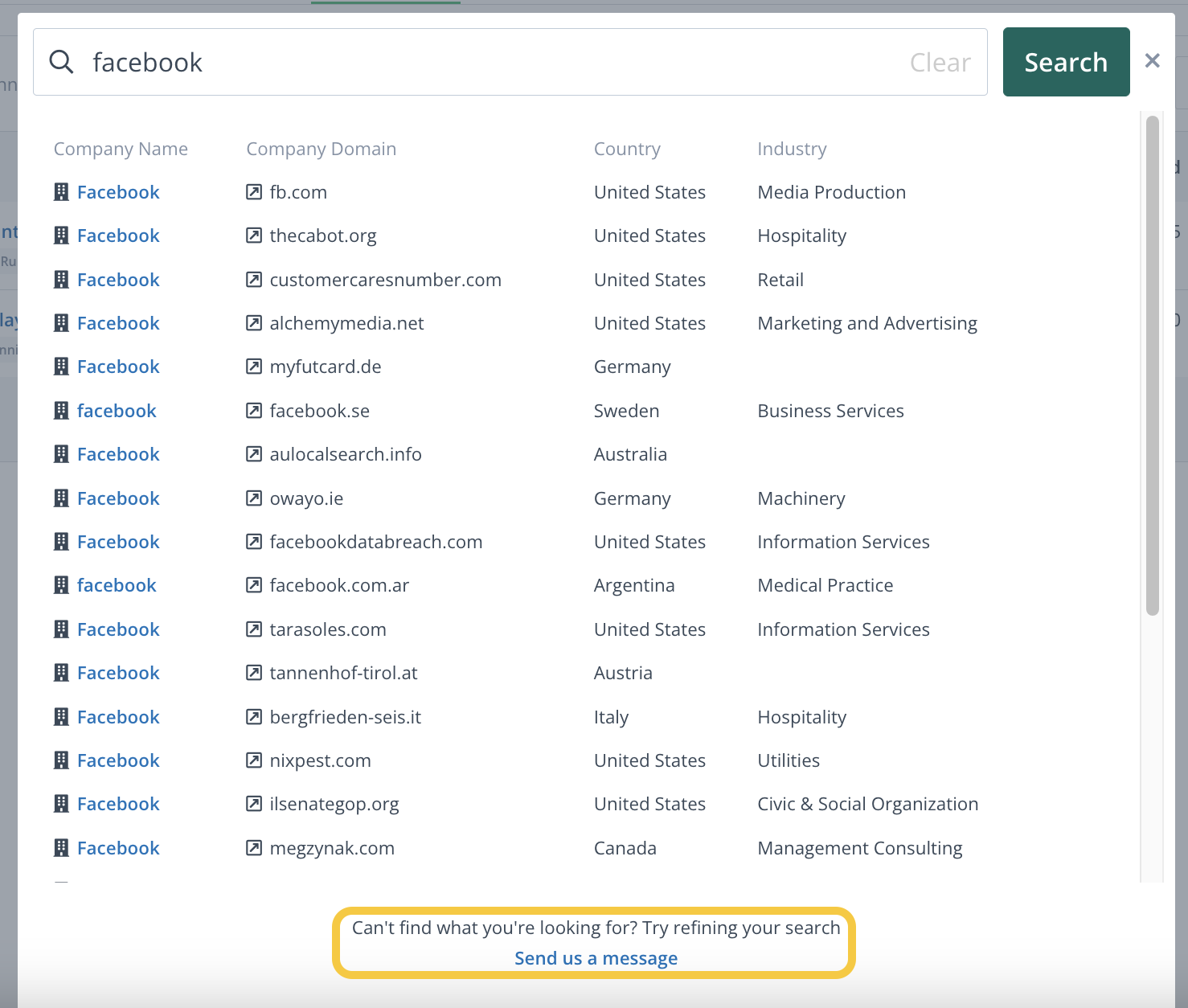The width and height of the screenshot is (1188, 1008).
Task: Open Facebook company for ilsenategop.org
Action: pyautogui.click(x=118, y=804)
